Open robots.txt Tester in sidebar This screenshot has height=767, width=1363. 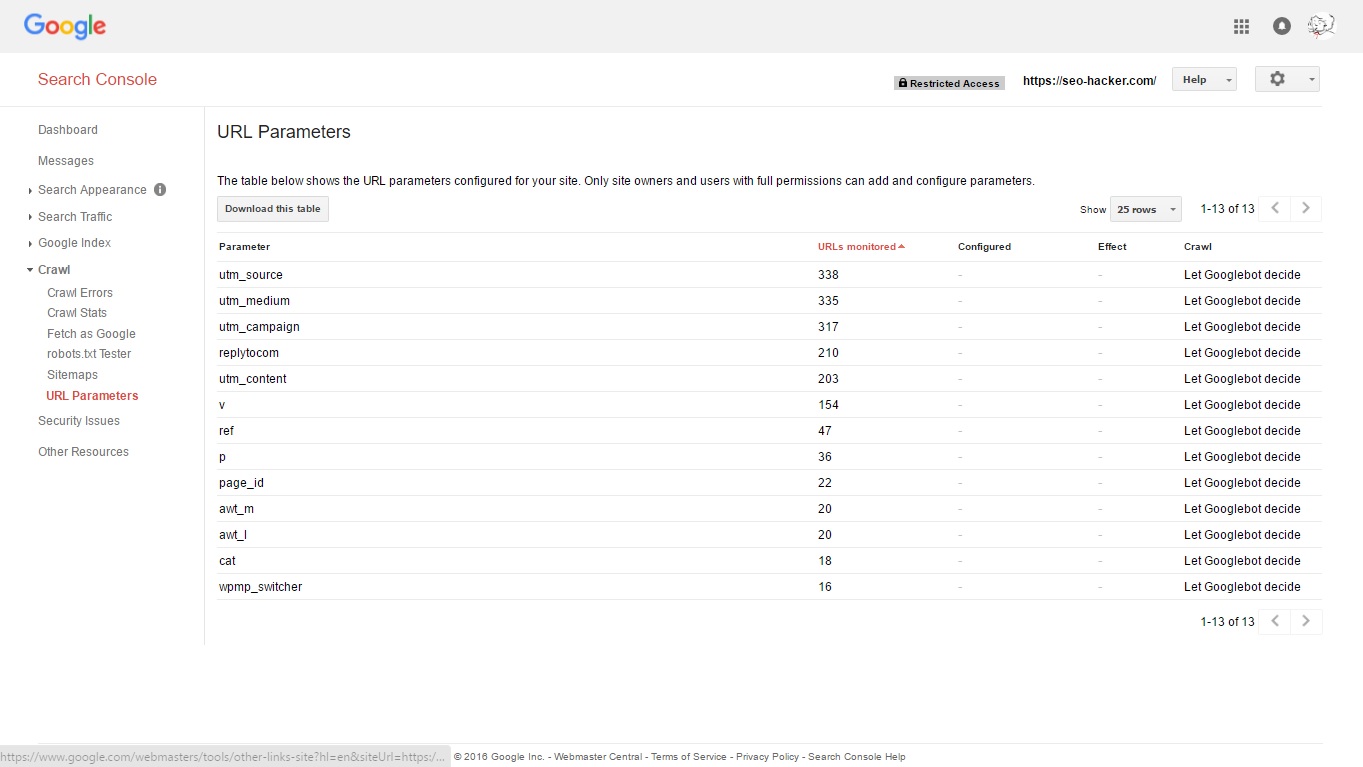click(x=89, y=354)
